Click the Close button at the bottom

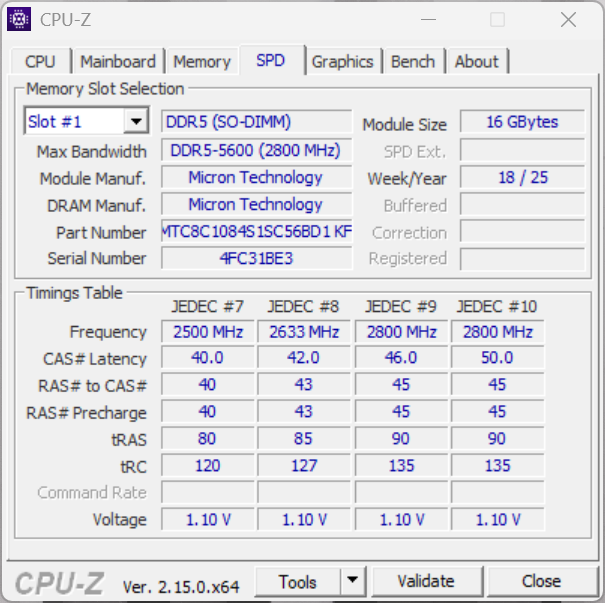pyautogui.click(x=541, y=581)
